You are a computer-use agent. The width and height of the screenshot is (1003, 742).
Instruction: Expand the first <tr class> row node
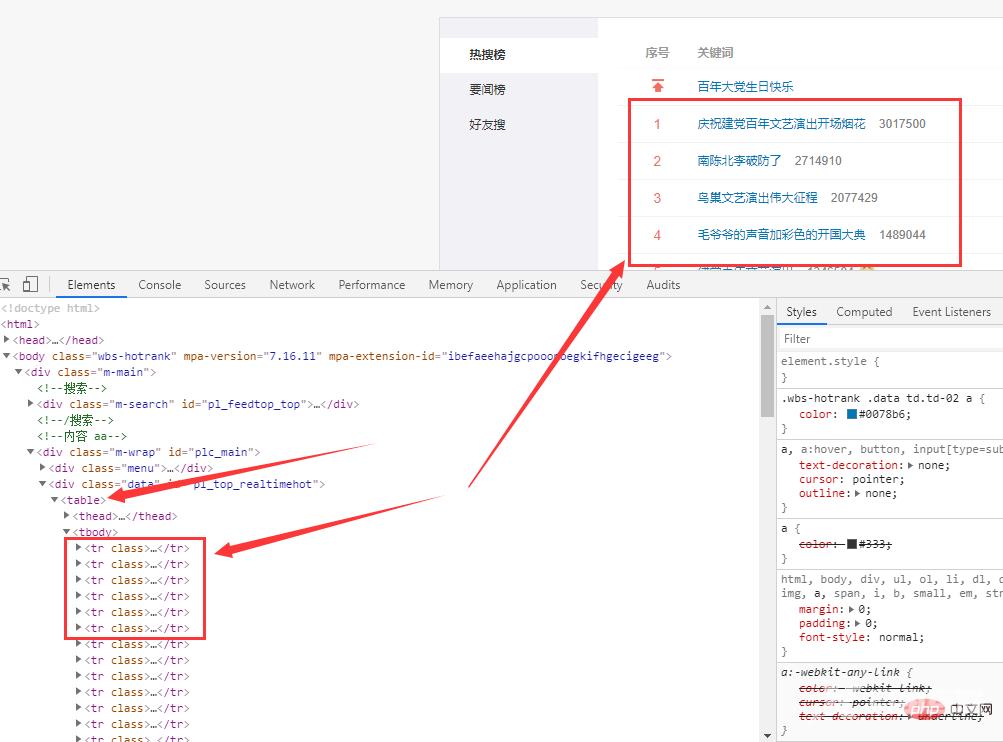[x=78, y=547]
